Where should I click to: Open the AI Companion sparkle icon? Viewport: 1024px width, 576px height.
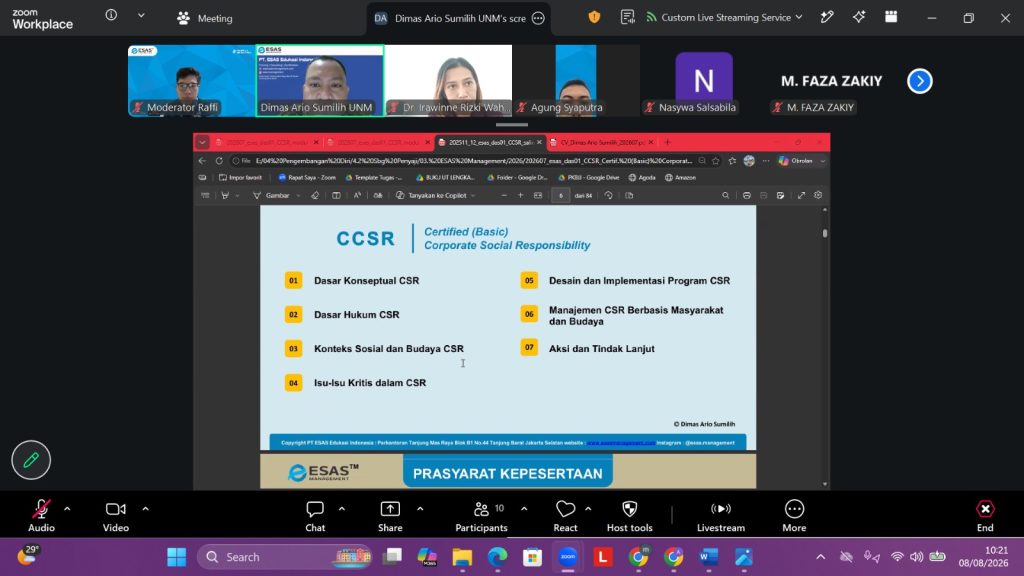coord(859,18)
